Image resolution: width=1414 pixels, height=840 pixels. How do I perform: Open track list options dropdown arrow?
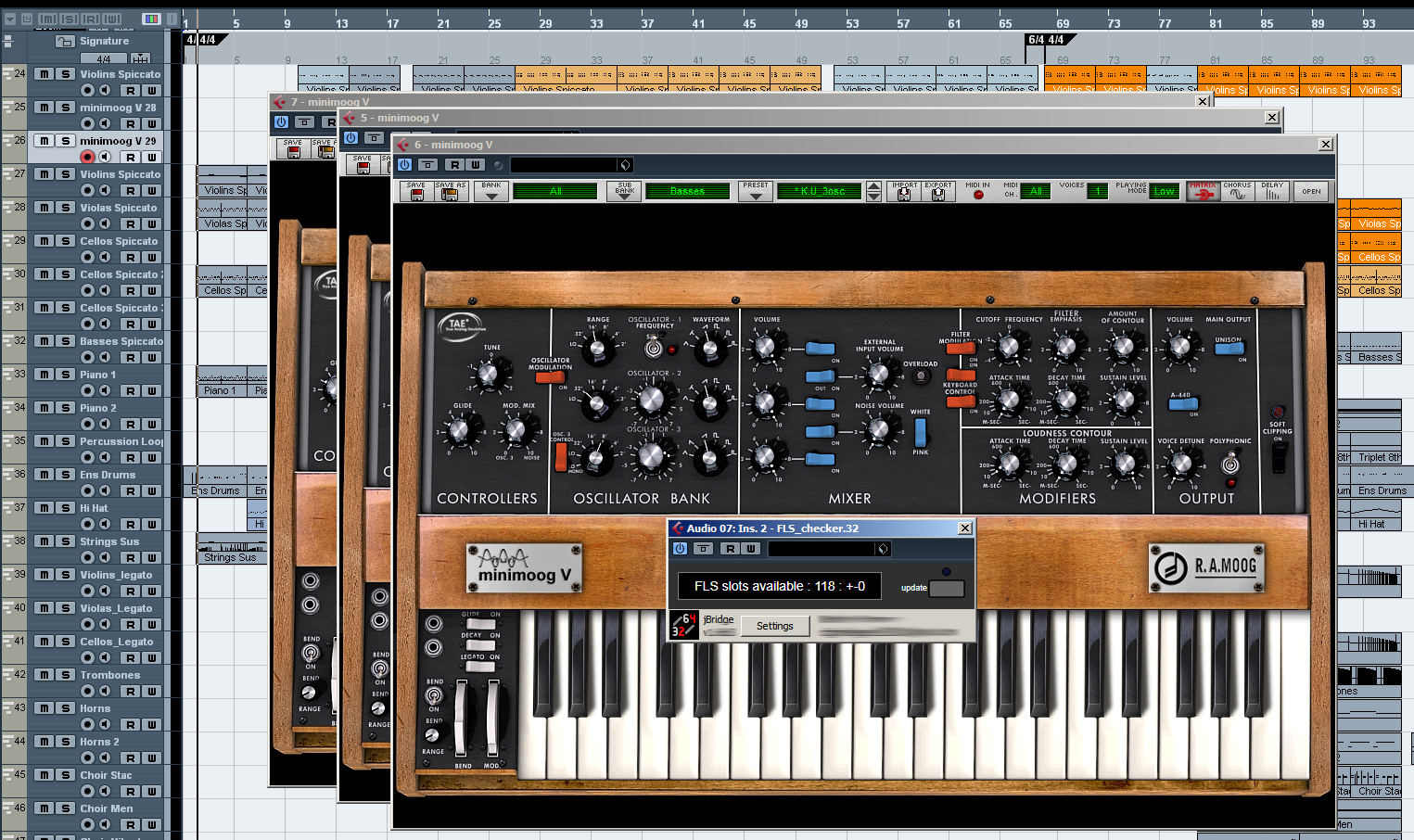tap(8, 19)
